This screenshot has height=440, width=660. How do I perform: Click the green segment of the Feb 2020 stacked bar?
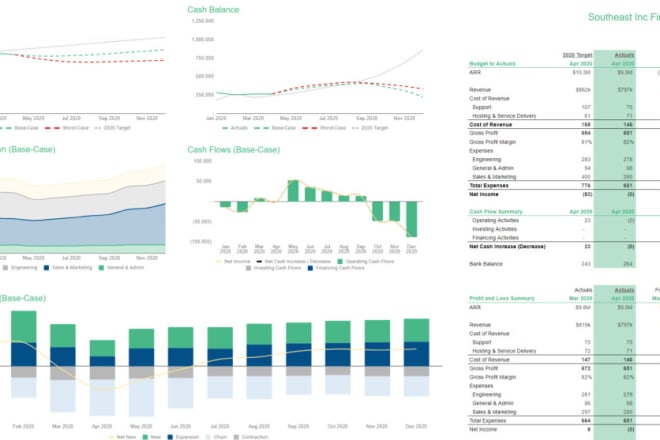(x=24, y=327)
